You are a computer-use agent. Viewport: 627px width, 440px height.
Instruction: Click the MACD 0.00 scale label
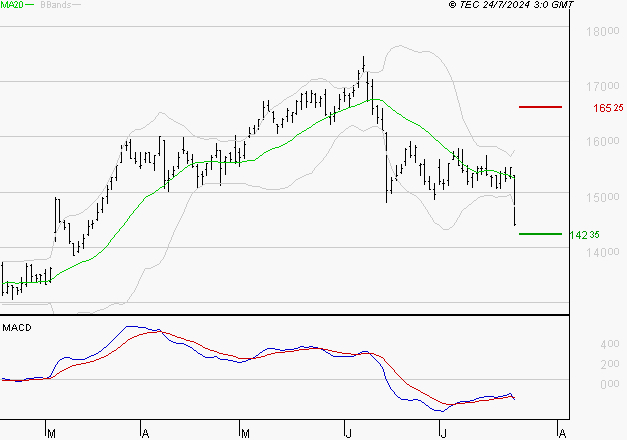[x=610, y=384]
